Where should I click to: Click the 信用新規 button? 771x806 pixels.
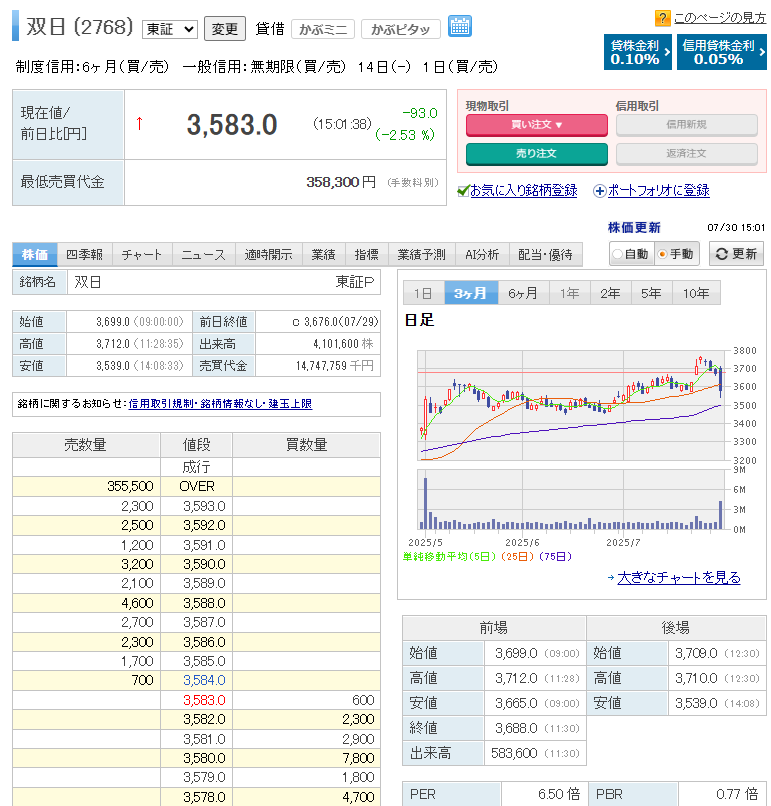tap(686, 125)
